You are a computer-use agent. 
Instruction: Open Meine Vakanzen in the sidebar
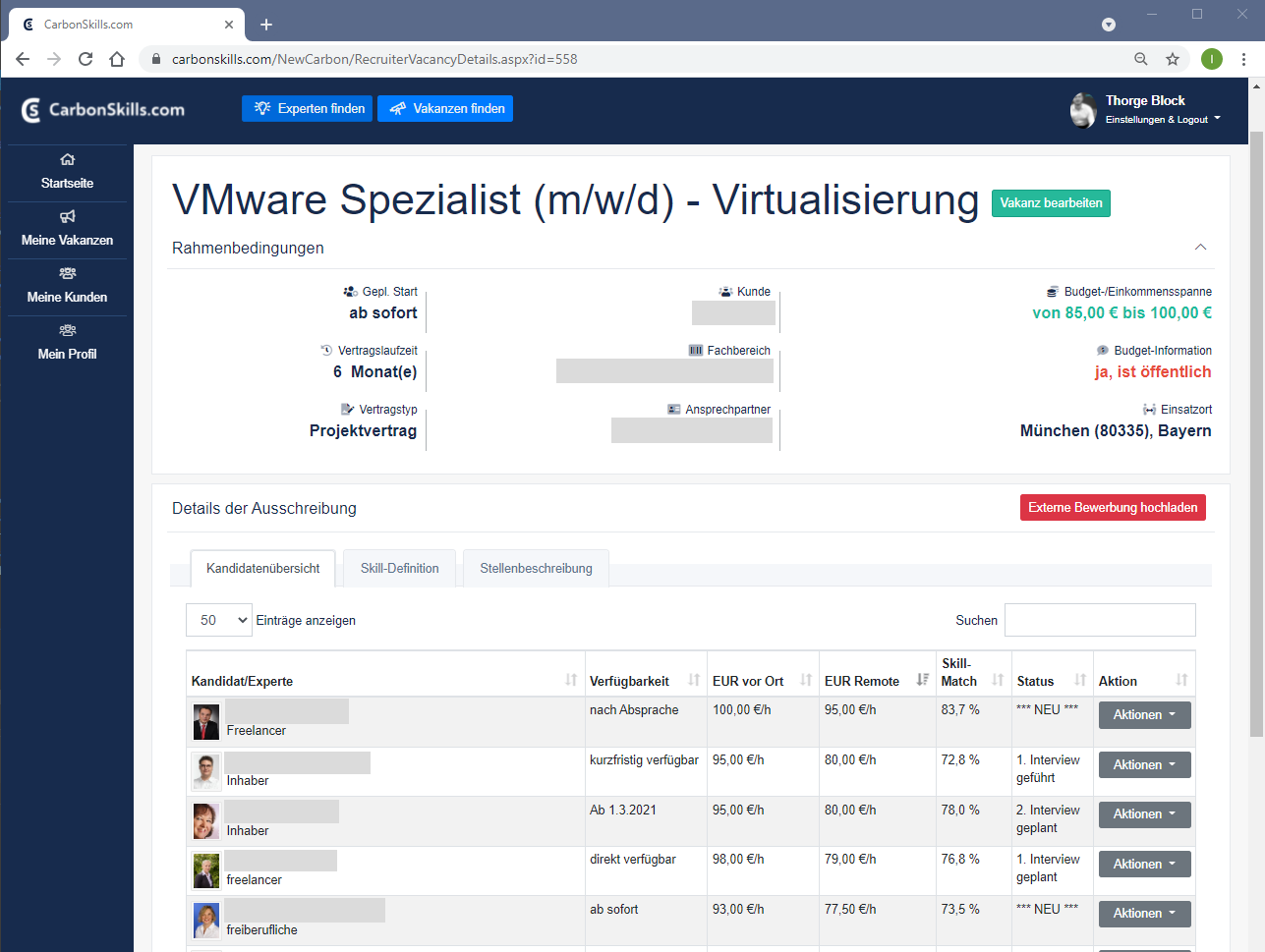click(68, 230)
